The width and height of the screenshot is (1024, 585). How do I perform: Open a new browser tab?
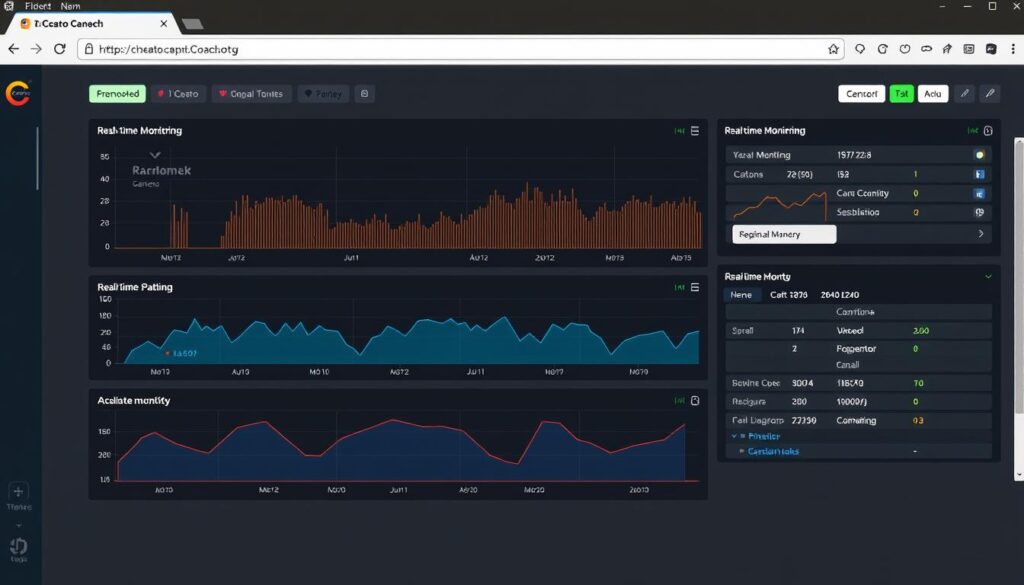point(192,24)
